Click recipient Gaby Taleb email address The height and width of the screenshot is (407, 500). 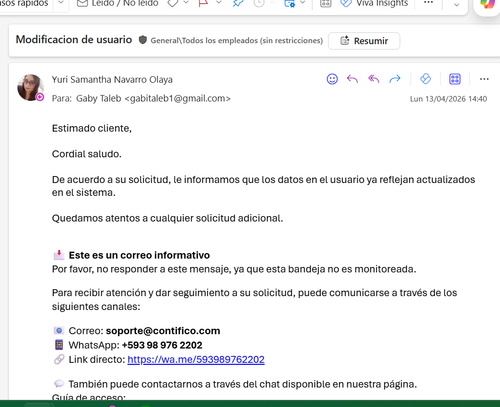click(153, 99)
